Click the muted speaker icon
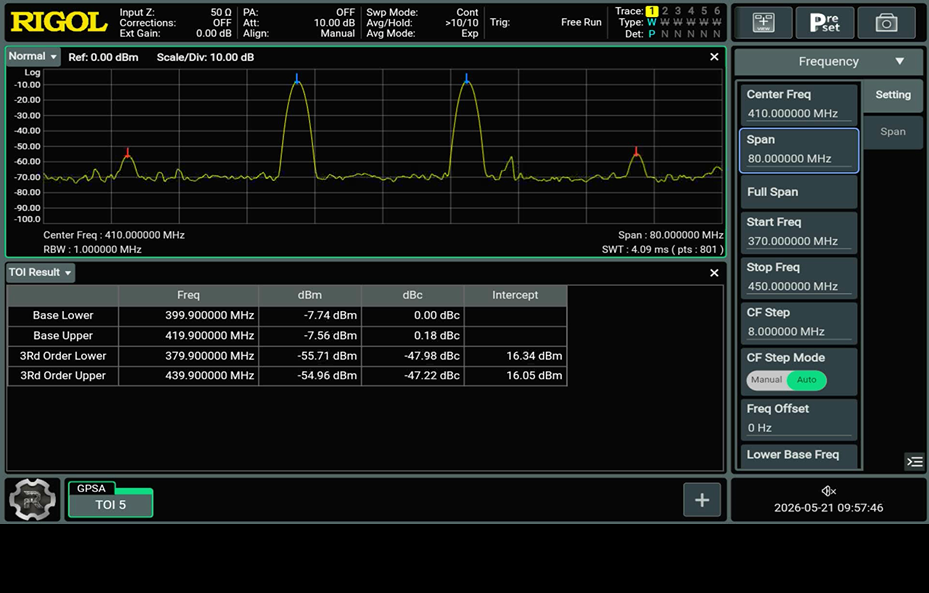This screenshot has width=929, height=593. coord(828,491)
